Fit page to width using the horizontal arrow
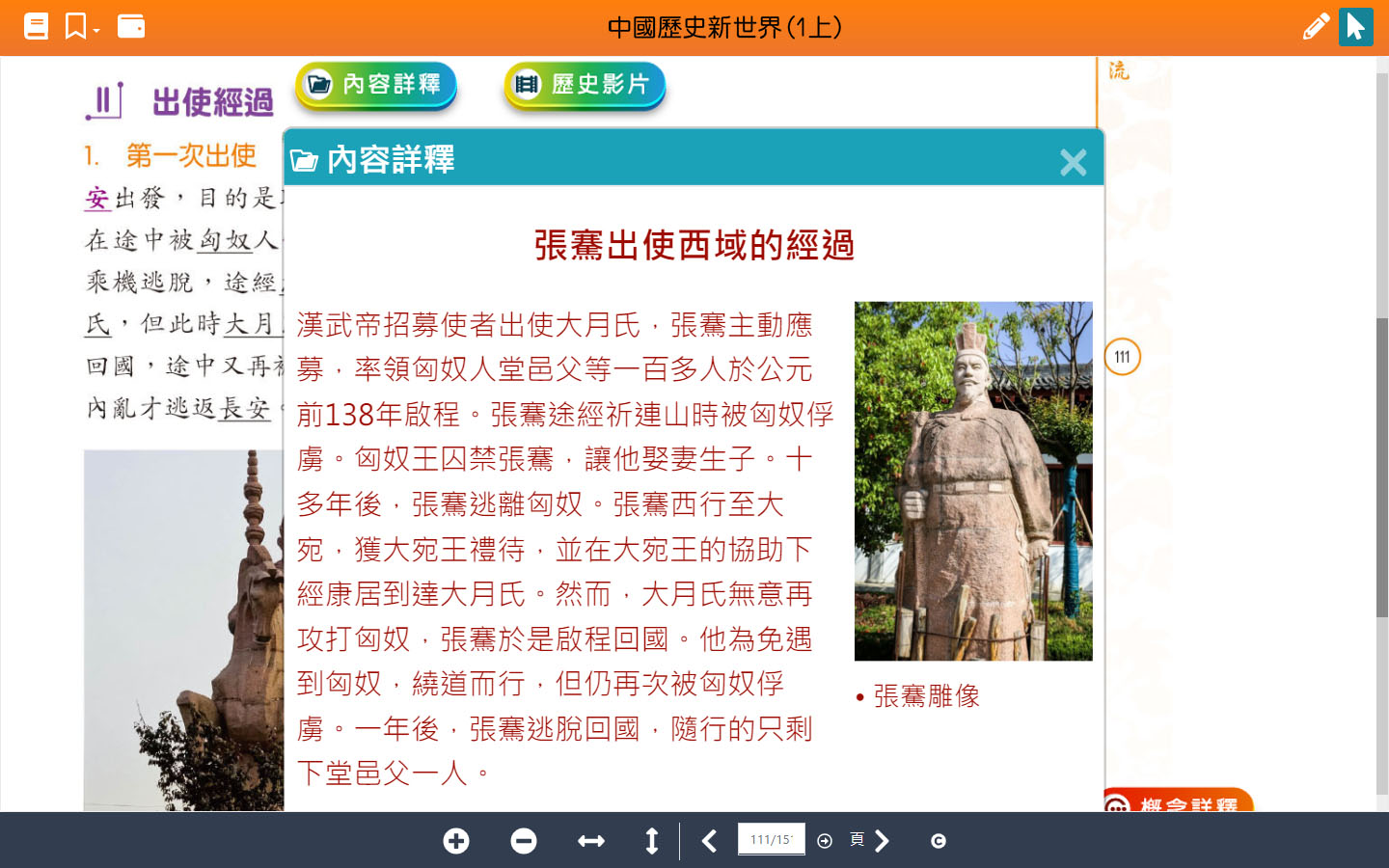Viewport: 1389px width, 868px height. (590, 841)
